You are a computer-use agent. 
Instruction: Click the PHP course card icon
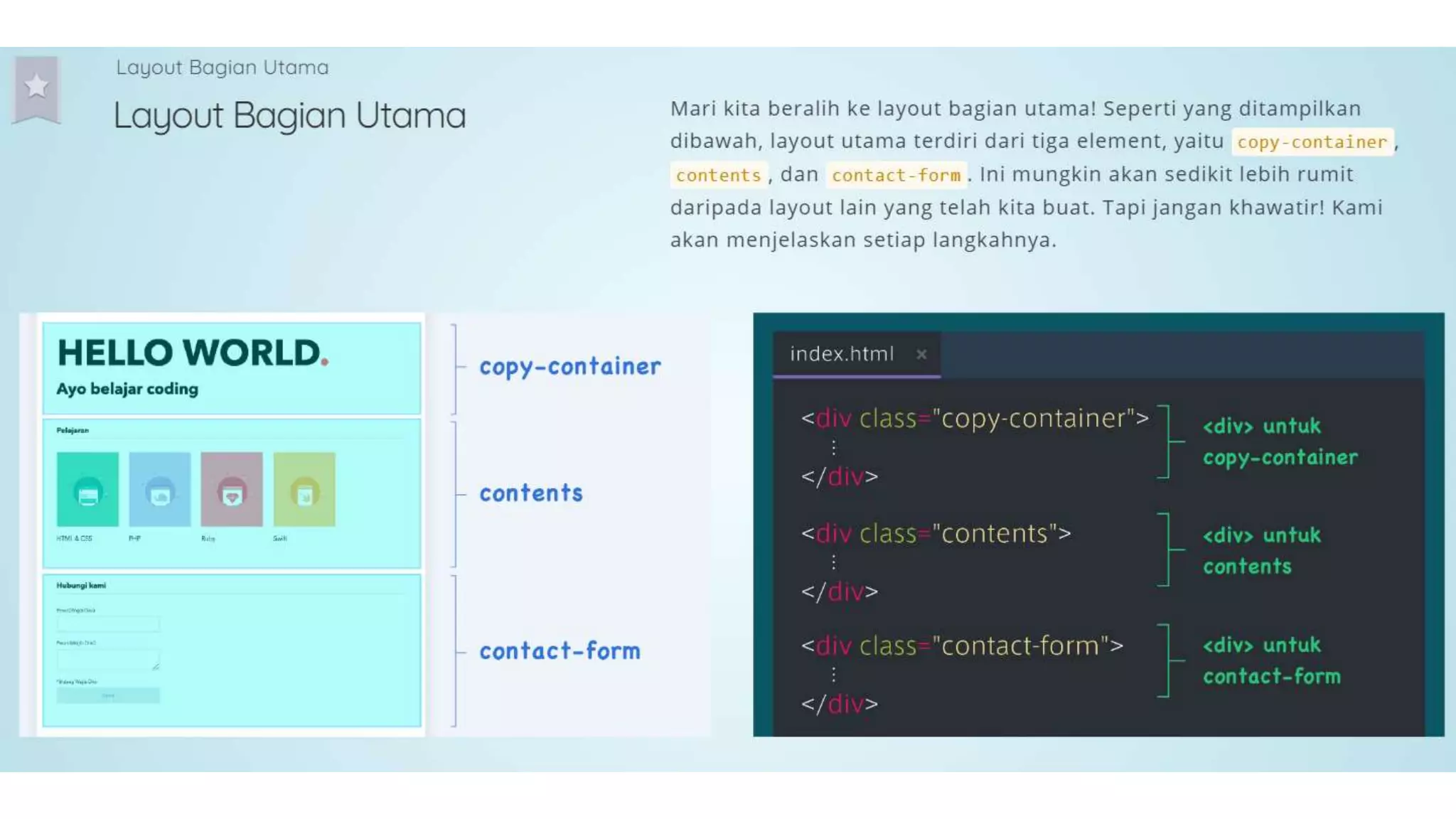coord(160,490)
